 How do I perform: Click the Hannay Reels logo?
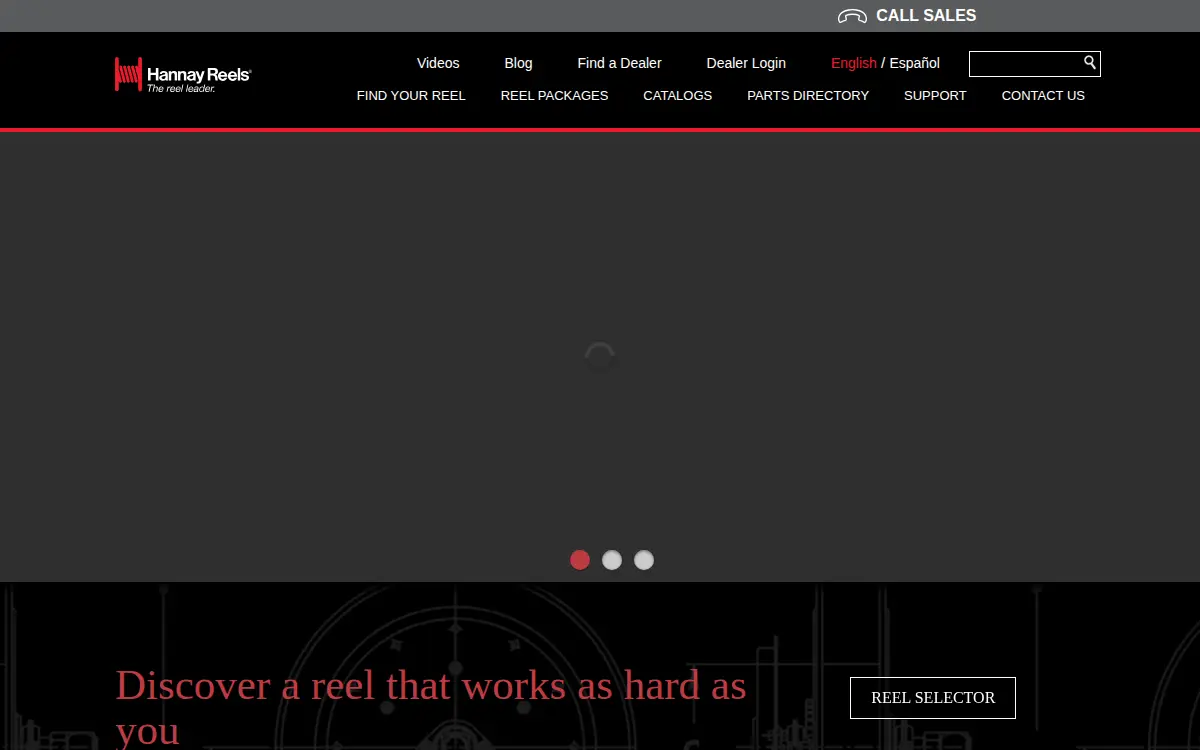coord(182,75)
